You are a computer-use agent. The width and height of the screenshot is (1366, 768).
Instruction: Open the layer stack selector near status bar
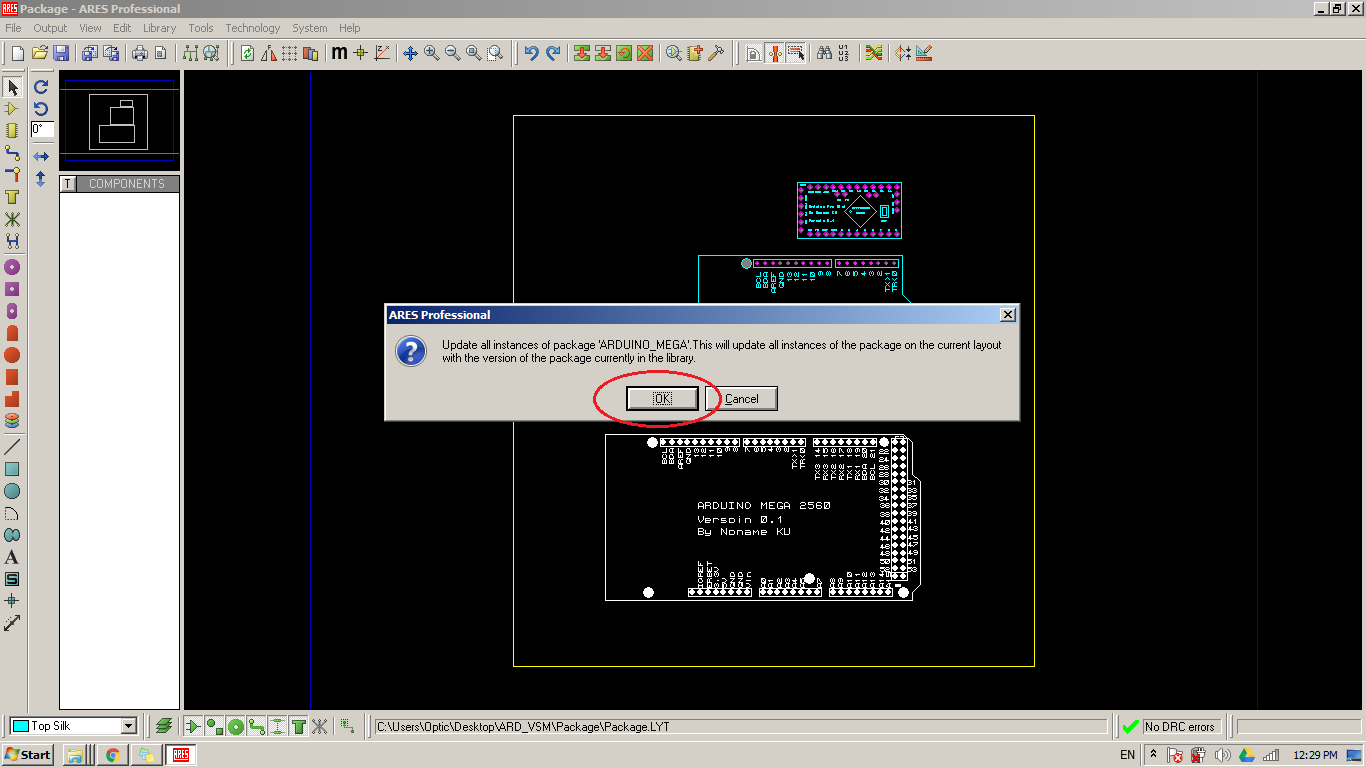[165, 725]
